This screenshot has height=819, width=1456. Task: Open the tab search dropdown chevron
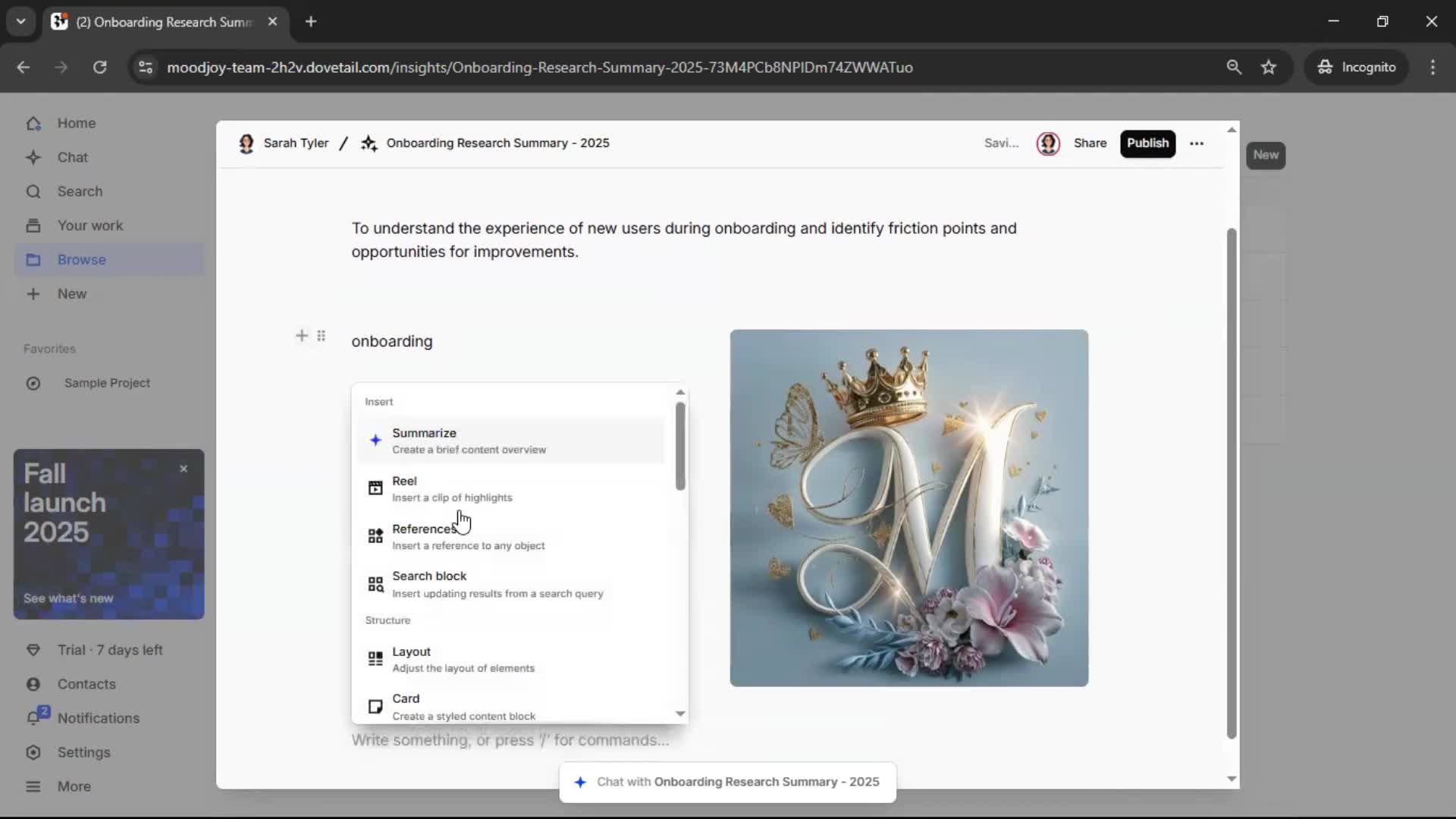(x=20, y=21)
